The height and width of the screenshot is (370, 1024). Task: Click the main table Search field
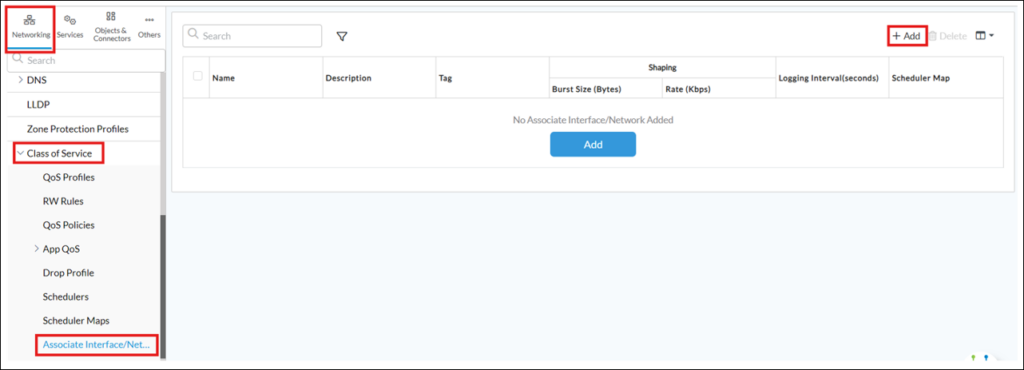click(252, 37)
